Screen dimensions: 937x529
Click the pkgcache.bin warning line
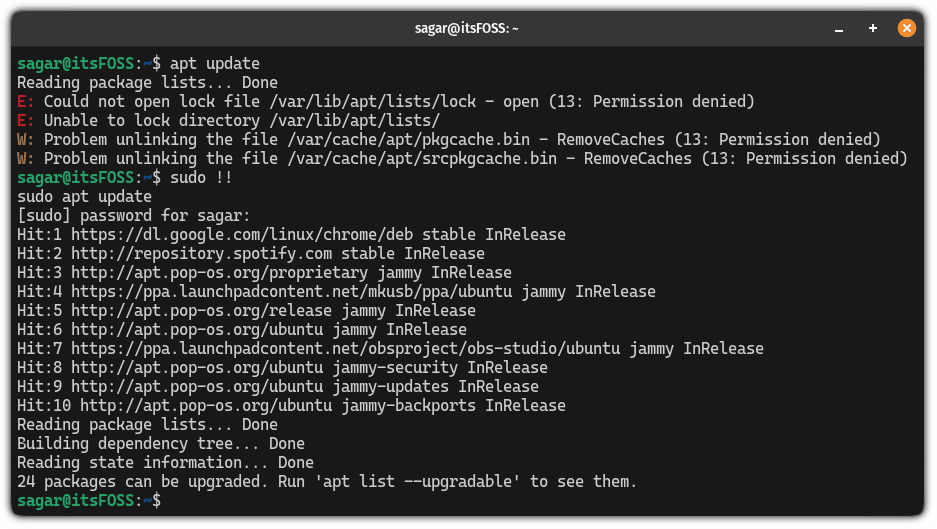[x=460, y=140]
